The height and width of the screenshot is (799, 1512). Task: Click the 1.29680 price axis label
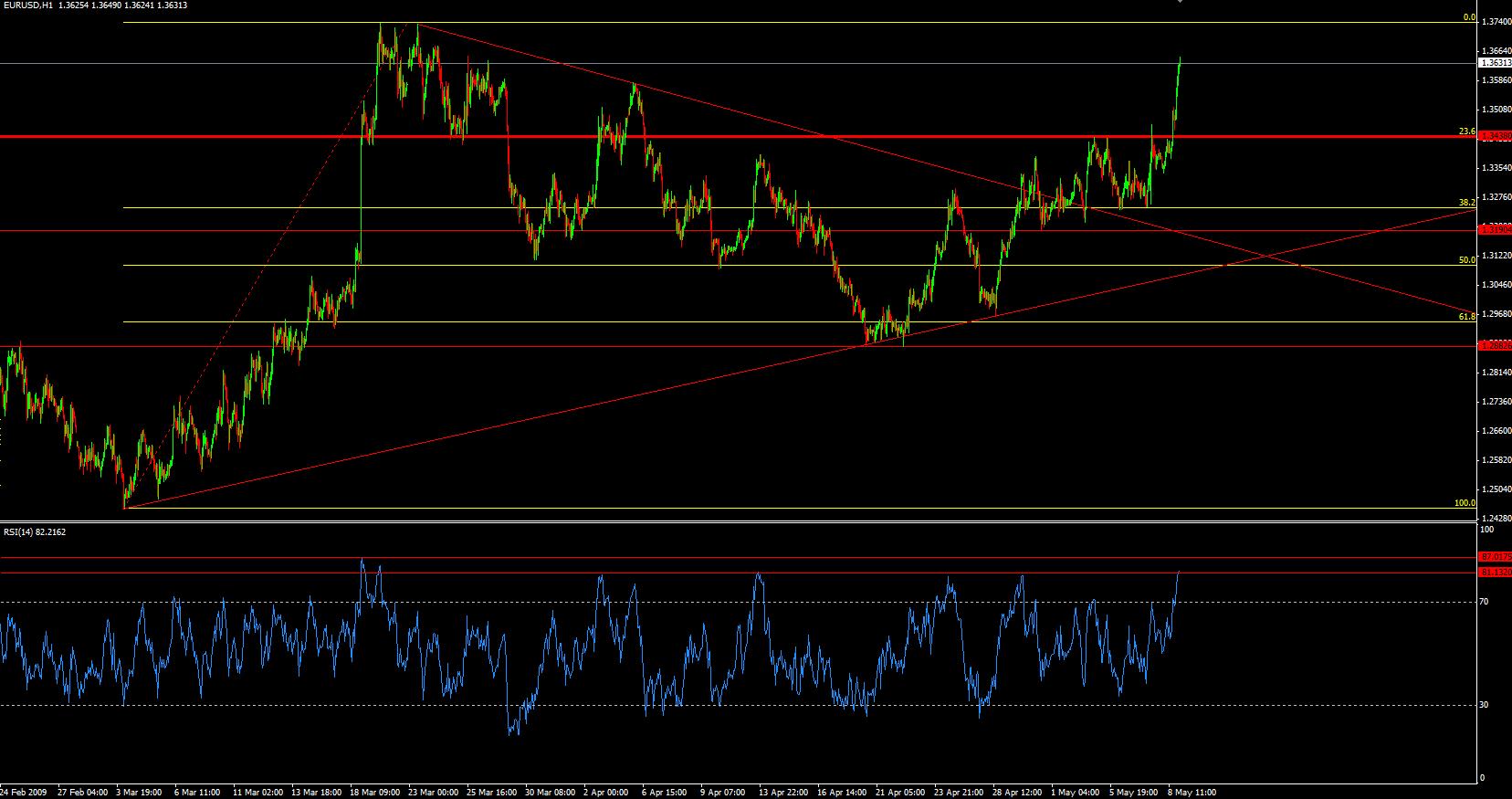coord(1496,314)
